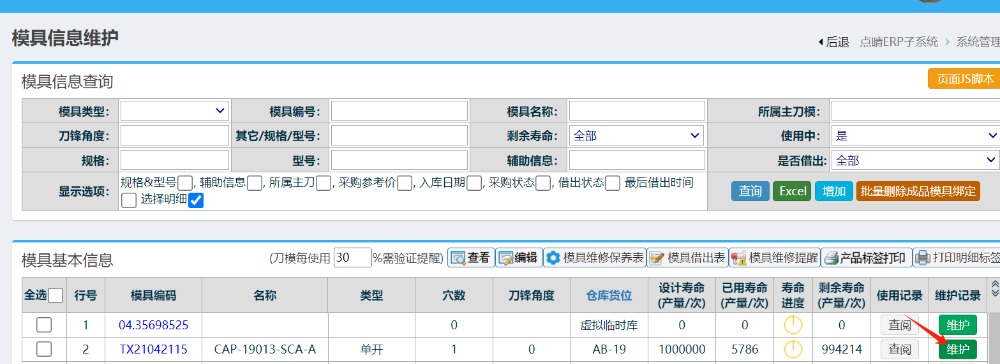Click the 打印明细标签 printer button
This screenshot has width=1000, height=364.
coord(957,258)
